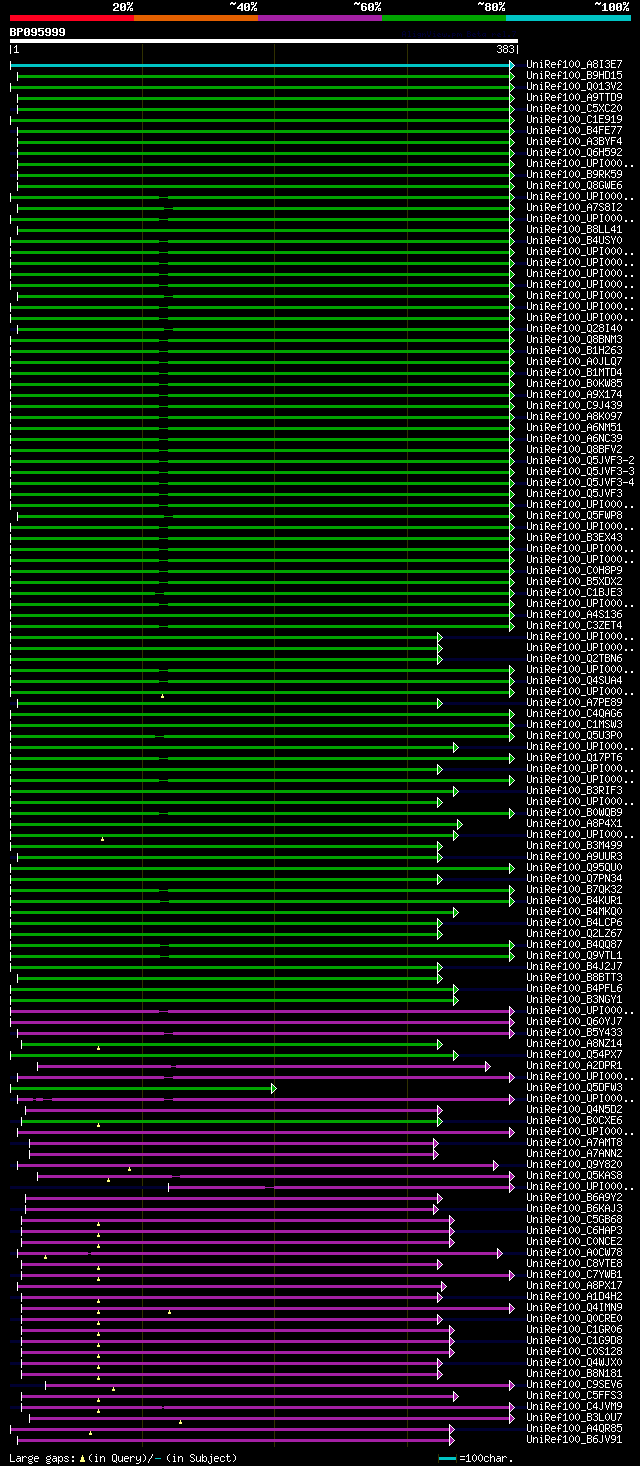Open hit UniRef100_A3BYF4
Image resolution: width=640 pixels, height=1466 pixels.
(x=574, y=141)
